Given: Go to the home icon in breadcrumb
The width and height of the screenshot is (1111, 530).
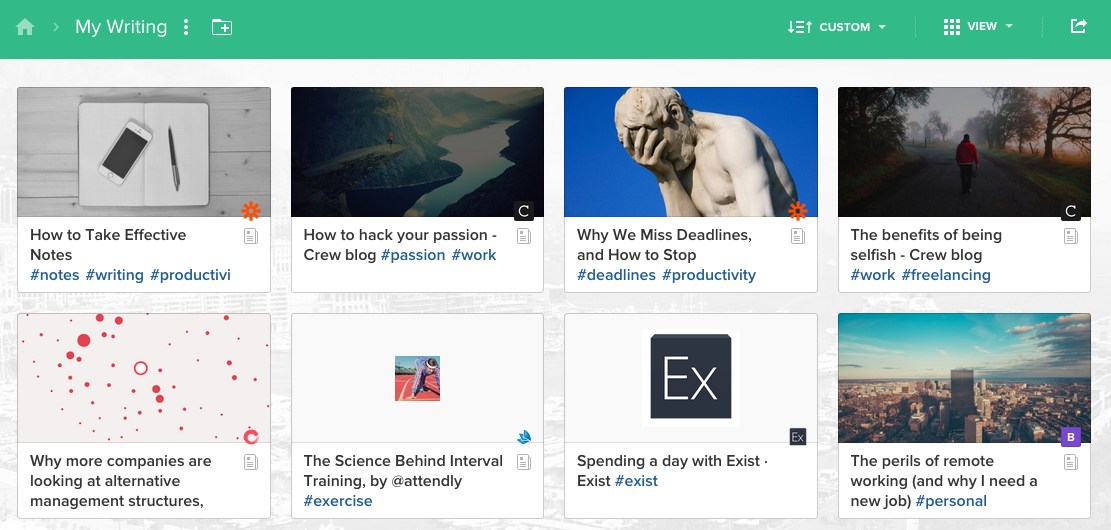Looking at the screenshot, I should tap(25, 27).
